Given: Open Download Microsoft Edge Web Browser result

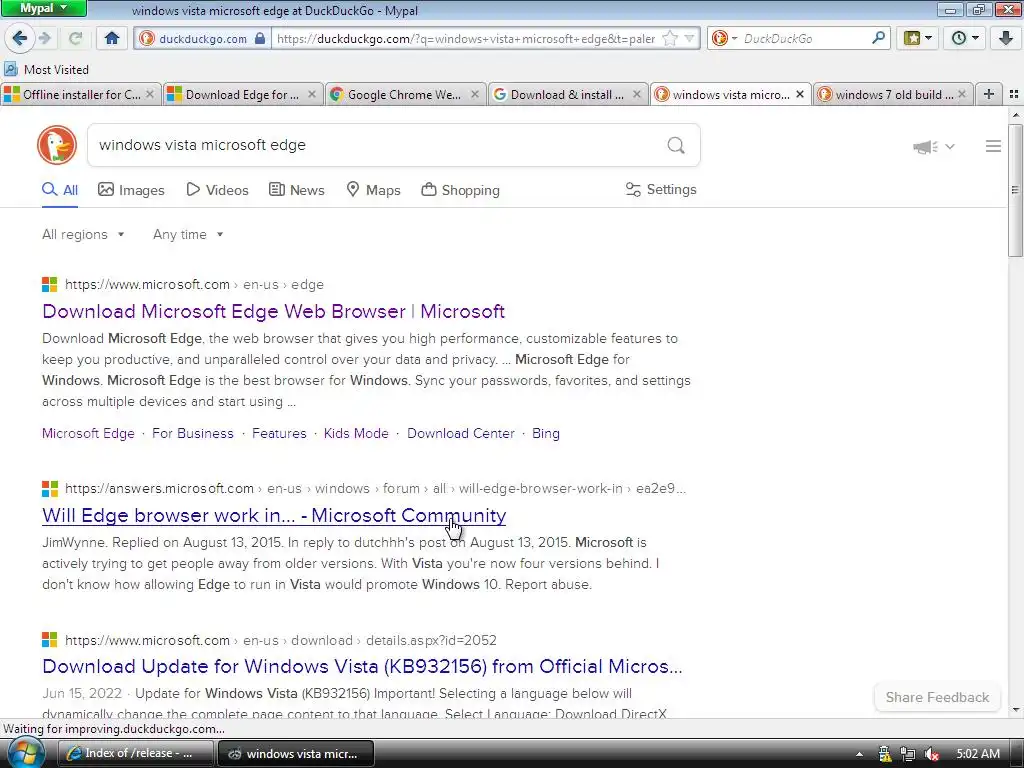Looking at the screenshot, I should (x=273, y=312).
